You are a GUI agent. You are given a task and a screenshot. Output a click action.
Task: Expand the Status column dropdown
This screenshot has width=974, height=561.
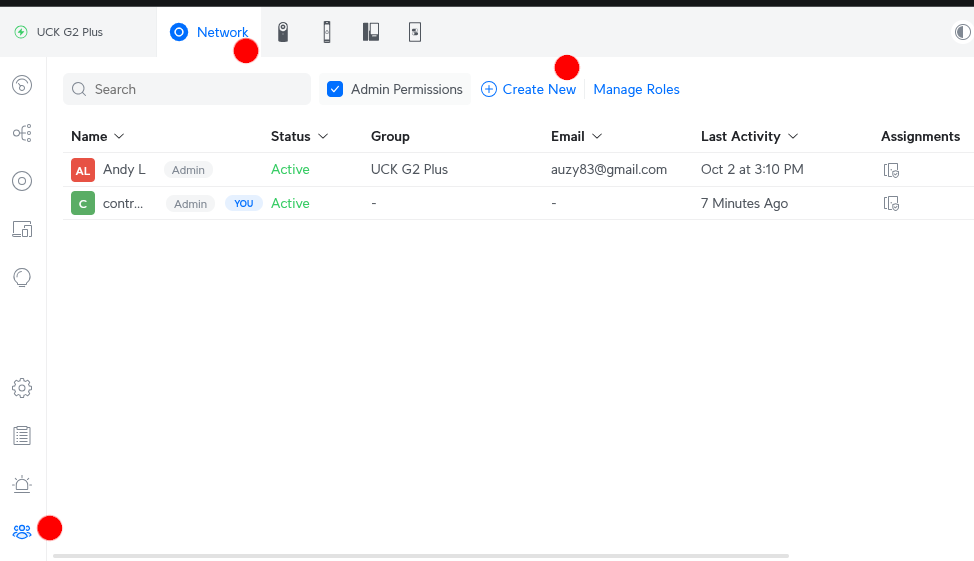coord(323,136)
